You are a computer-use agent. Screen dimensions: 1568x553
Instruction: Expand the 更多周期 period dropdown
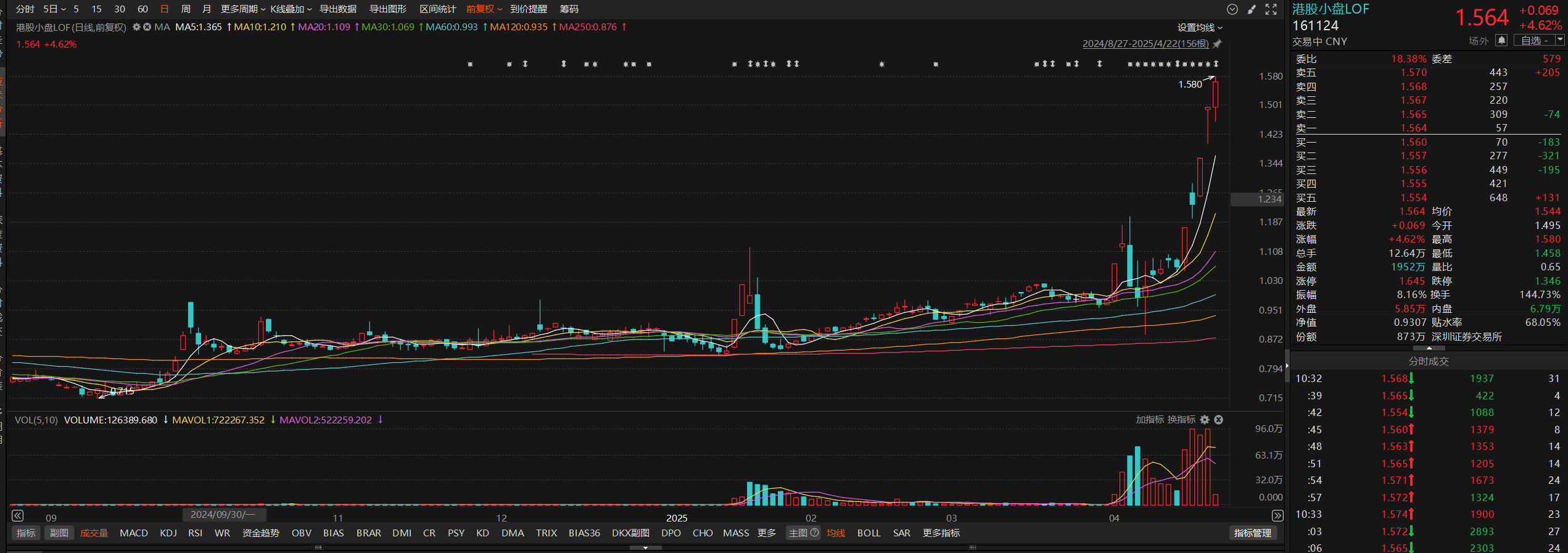243,9
